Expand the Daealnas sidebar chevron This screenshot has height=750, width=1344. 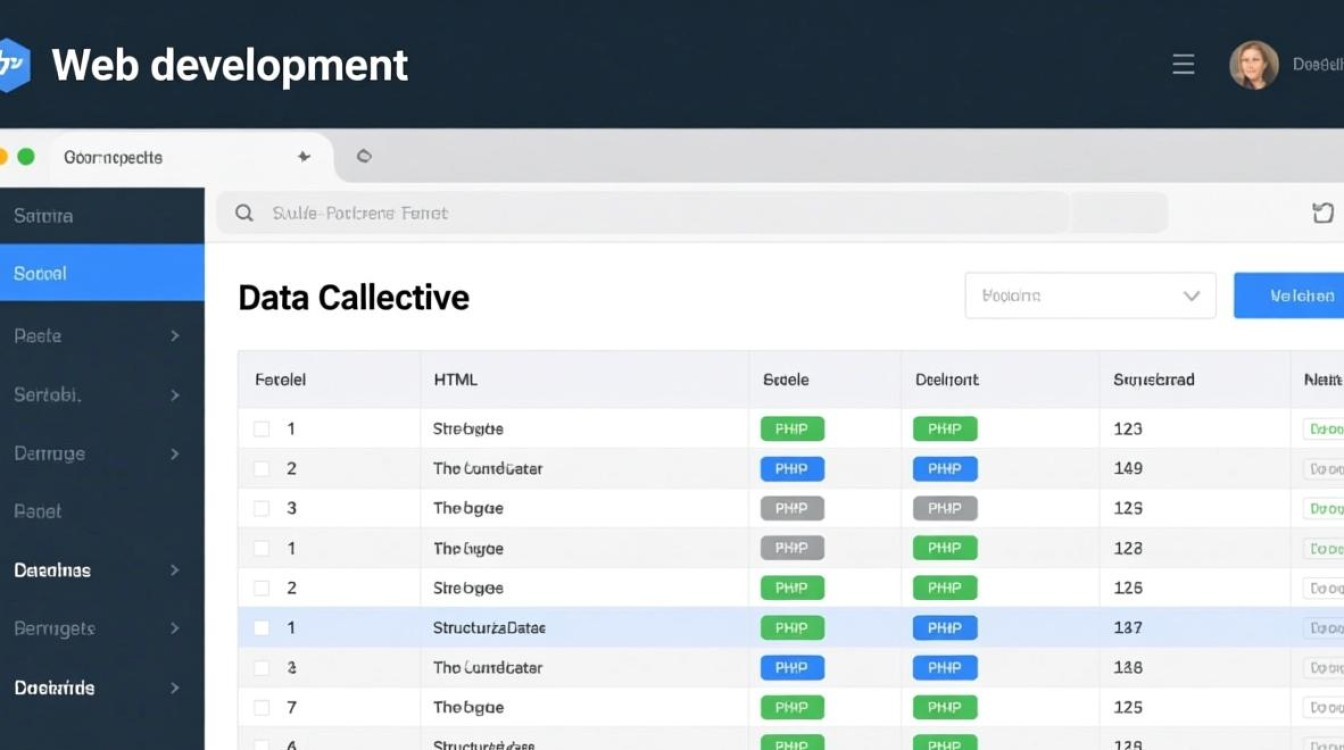click(x=175, y=570)
